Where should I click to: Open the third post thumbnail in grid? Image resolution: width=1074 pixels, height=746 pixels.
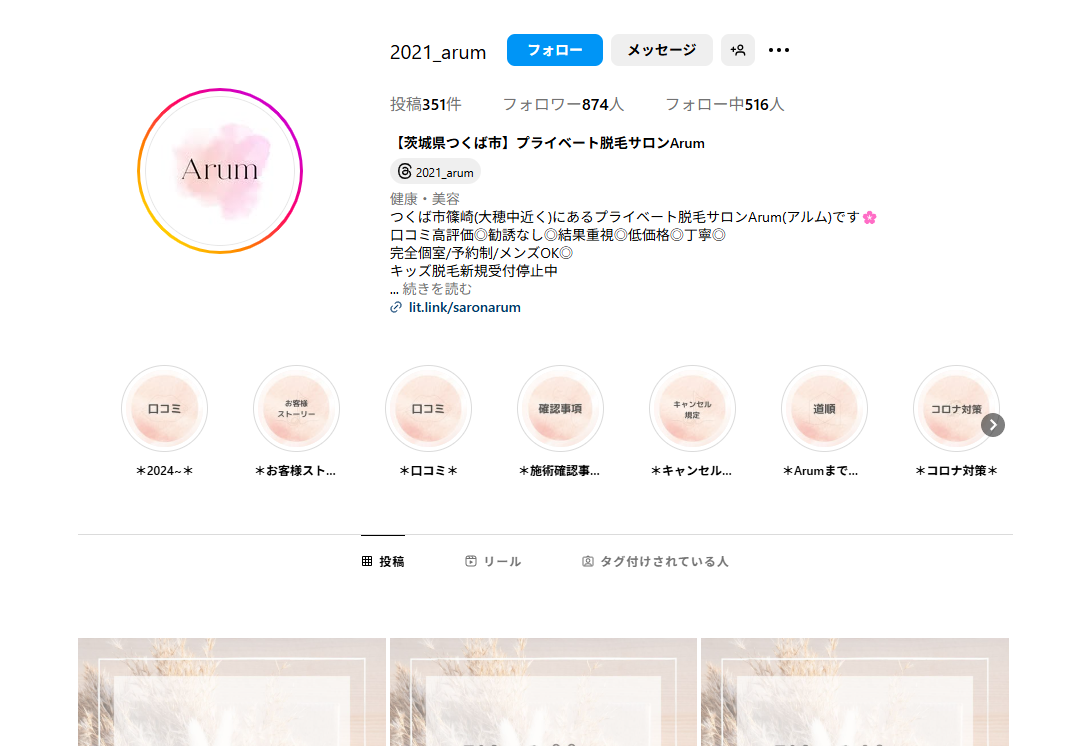pyautogui.click(x=855, y=692)
